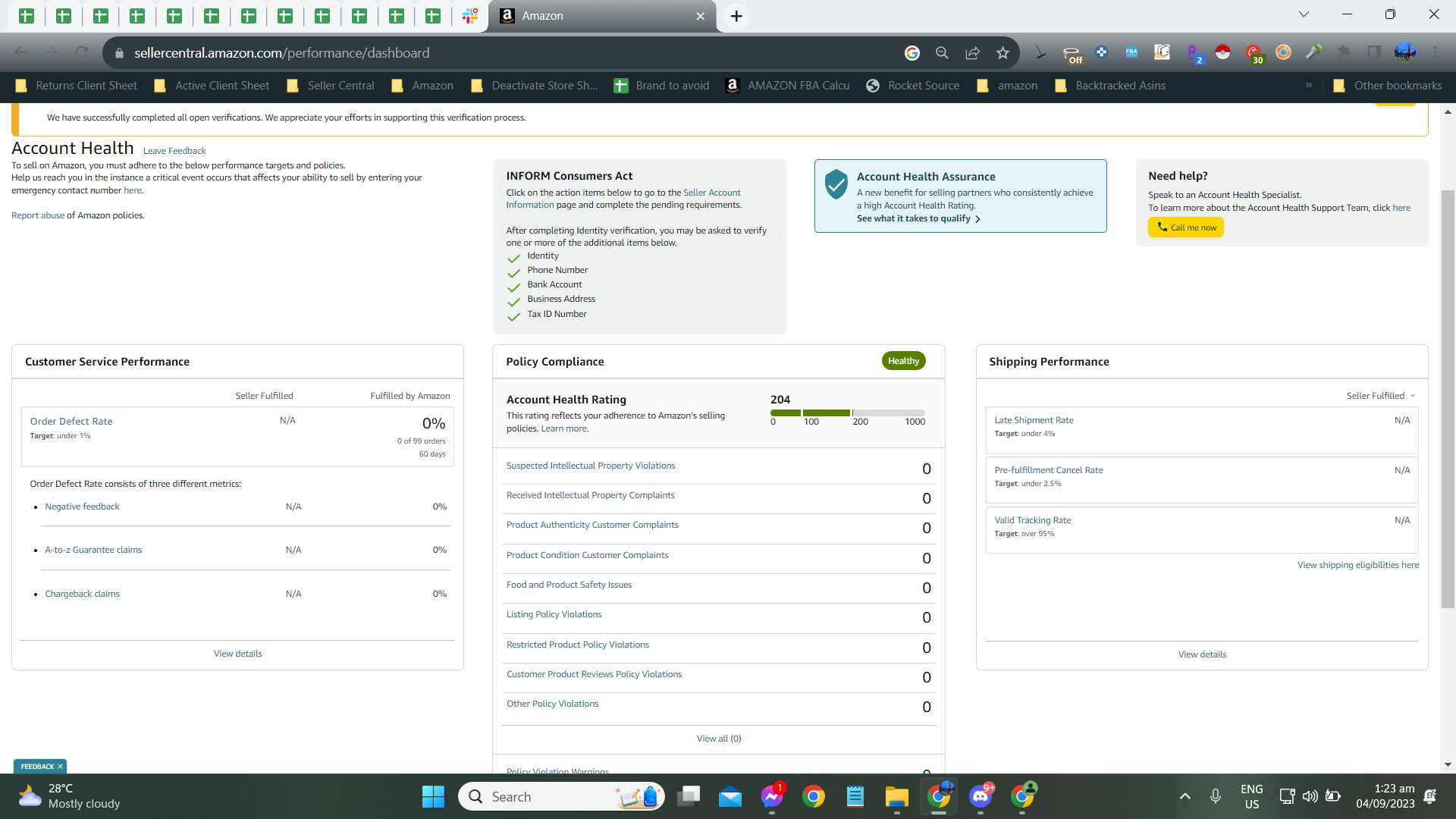Open Food and Product Safety Issues
Viewport: 1456px width, 819px height.
[569, 585]
